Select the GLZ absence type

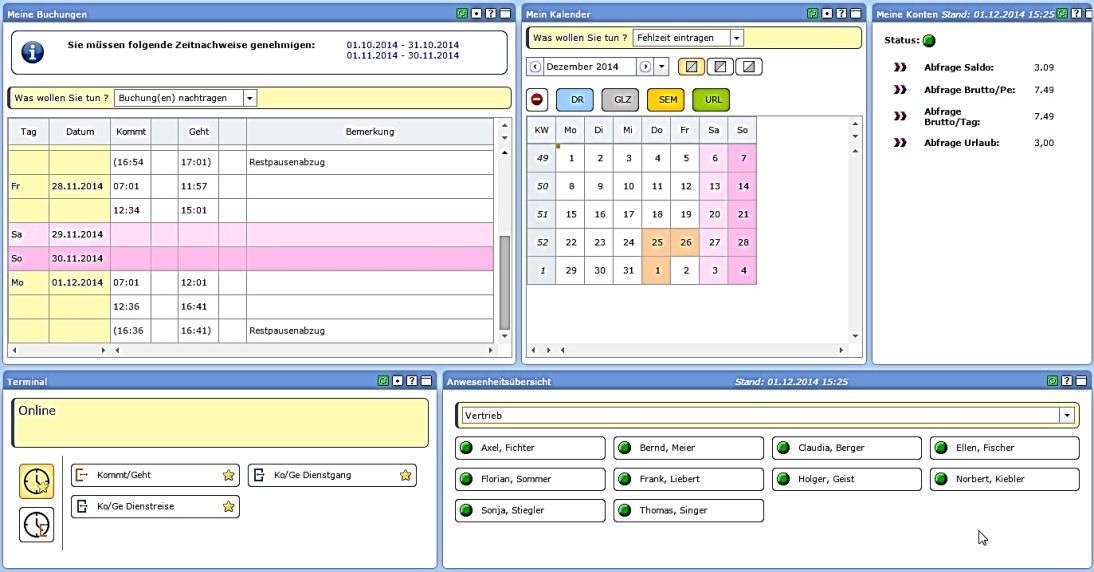click(x=620, y=100)
